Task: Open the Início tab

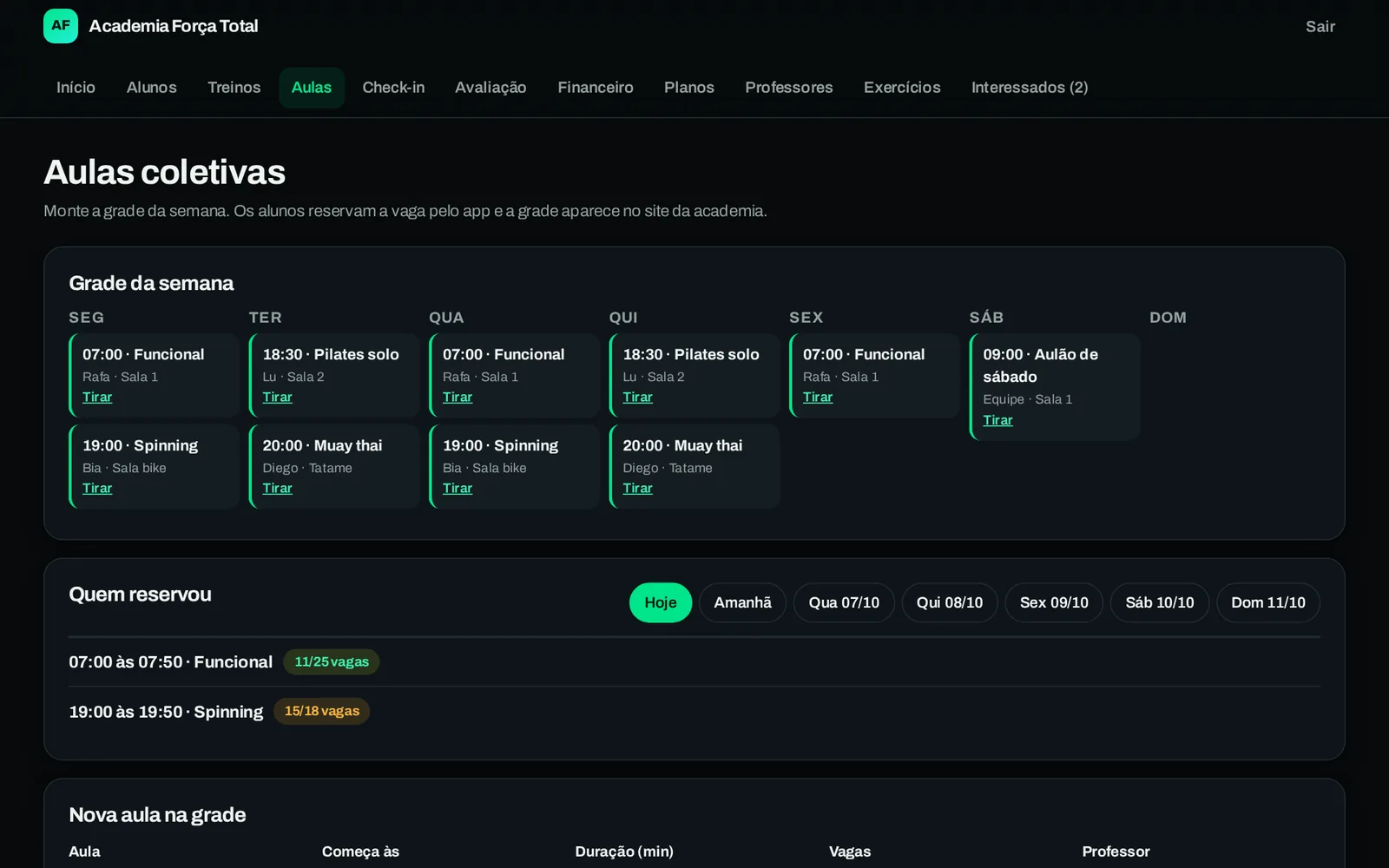Action: point(76,88)
